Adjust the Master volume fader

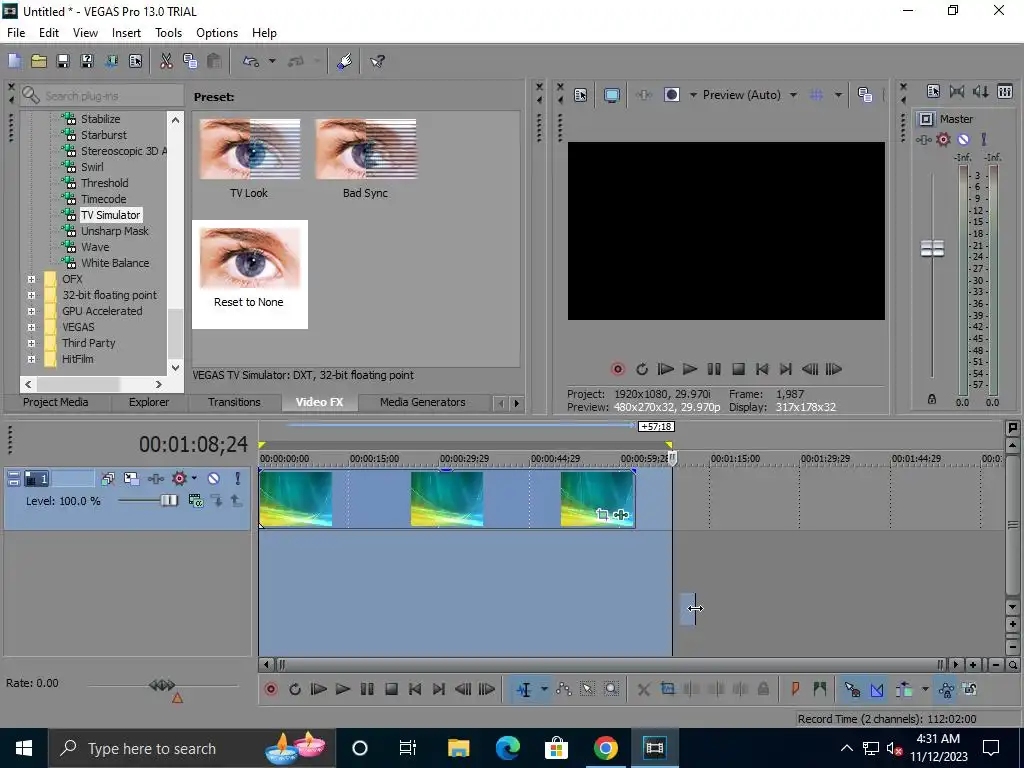point(933,249)
